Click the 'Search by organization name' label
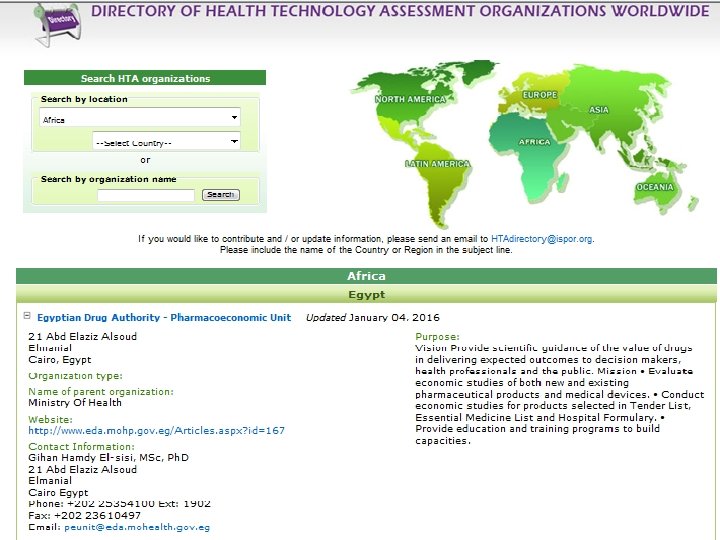This screenshot has width=720, height=540. [x=108, y=179]
